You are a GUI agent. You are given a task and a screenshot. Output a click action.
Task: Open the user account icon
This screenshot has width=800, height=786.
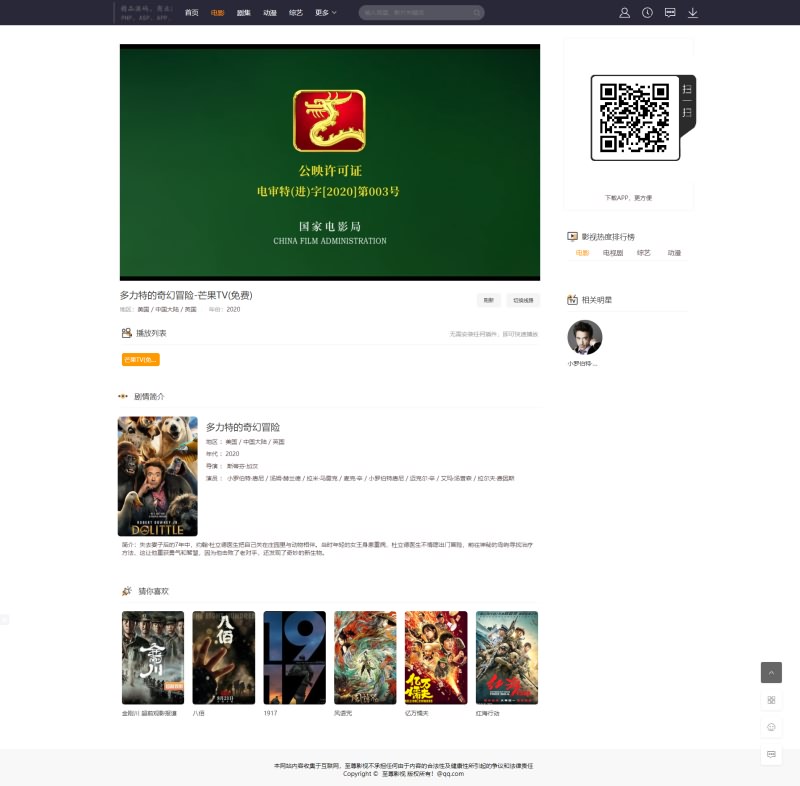(x=624, y=13)
